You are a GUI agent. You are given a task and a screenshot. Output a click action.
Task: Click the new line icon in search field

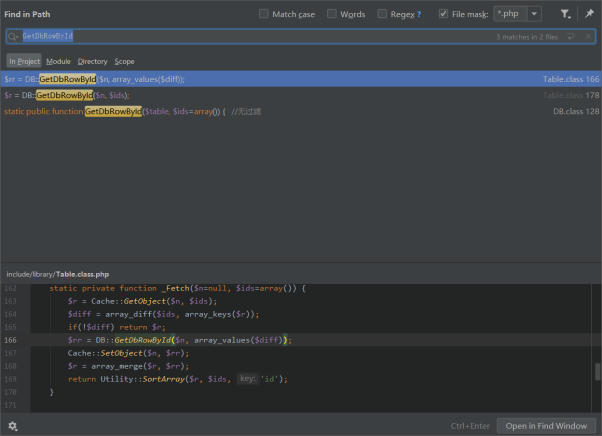[x=570, y=36]
